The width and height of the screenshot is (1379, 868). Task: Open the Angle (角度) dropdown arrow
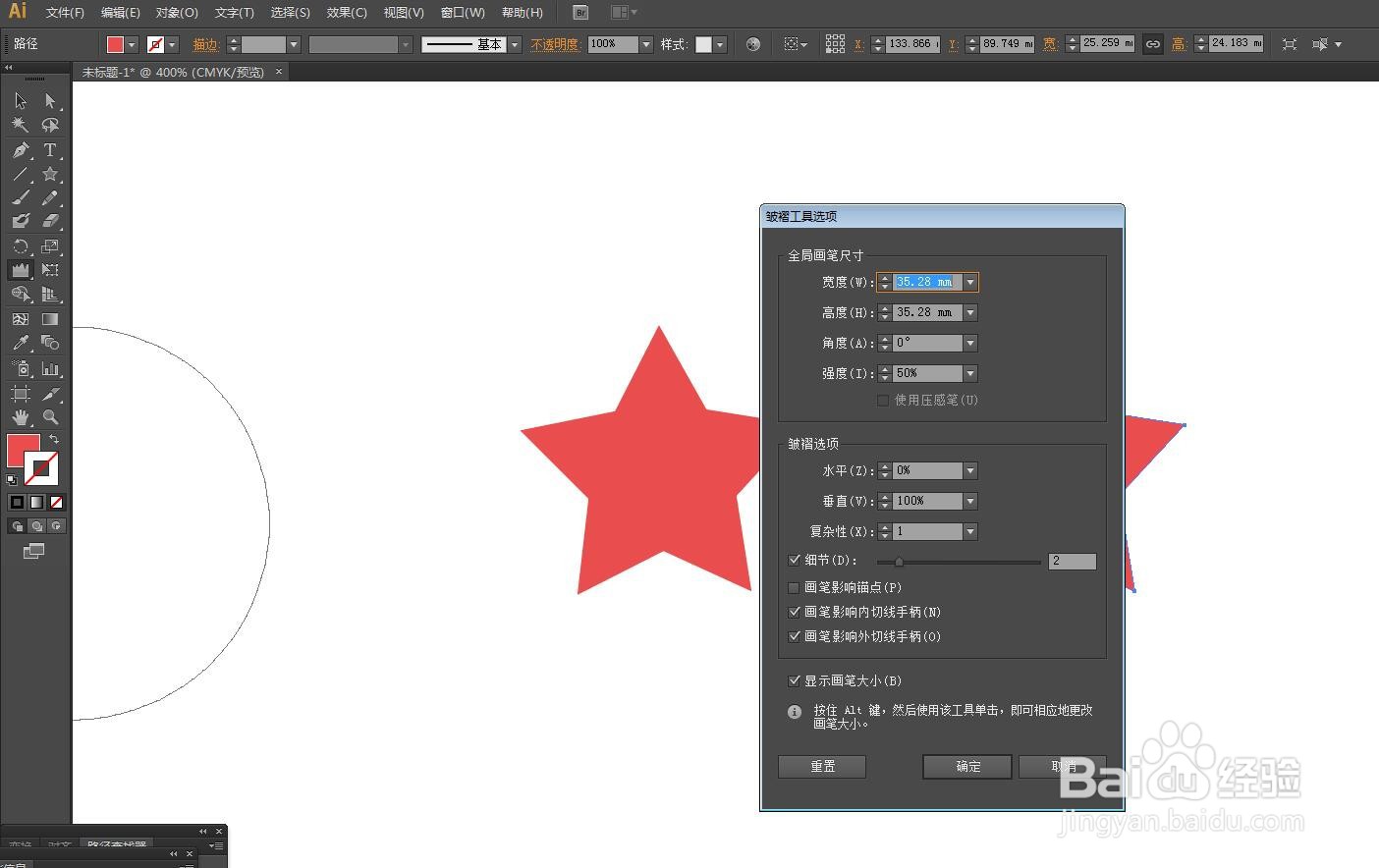click(970, 343)
